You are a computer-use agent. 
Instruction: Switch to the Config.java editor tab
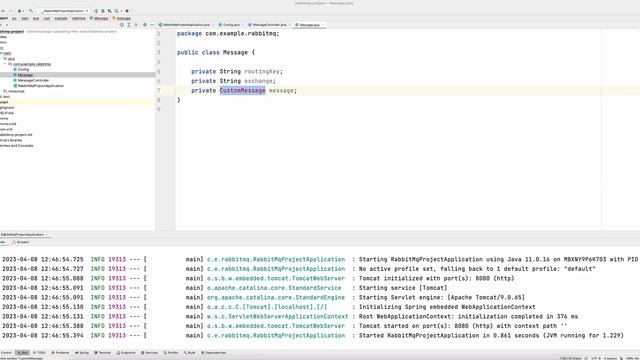[231, 25]
